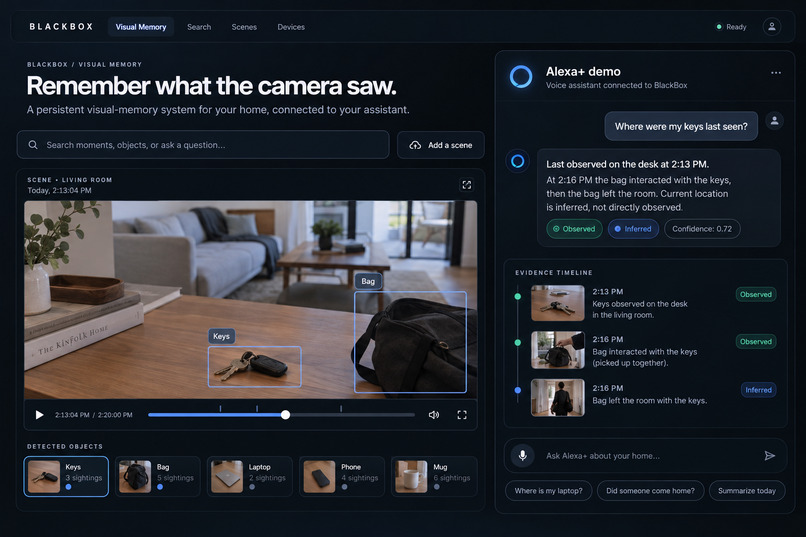Open the bag left room evidence thumbnail
The image size is (806, 537).
coord(558,397)
